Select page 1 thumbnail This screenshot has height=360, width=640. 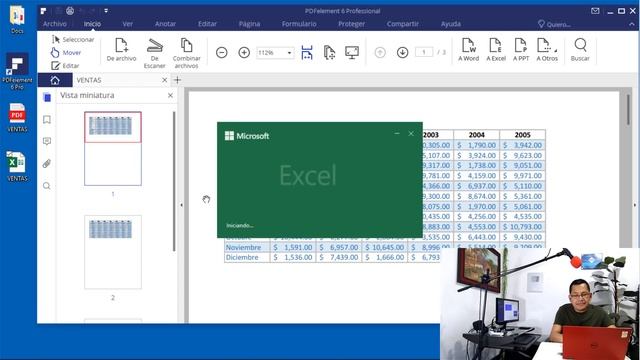point(113,149)
